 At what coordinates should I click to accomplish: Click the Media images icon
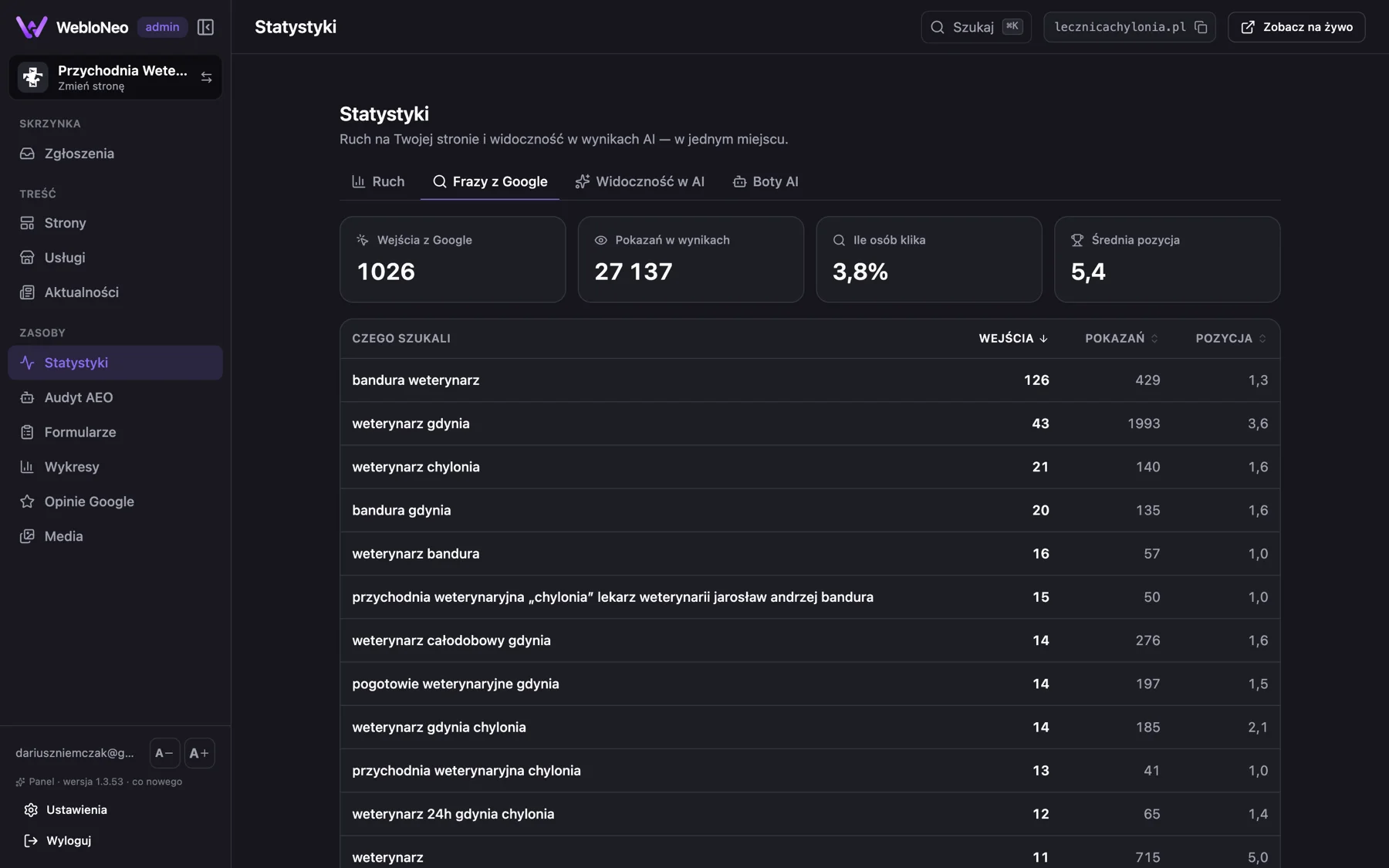(x=27, y=536)
